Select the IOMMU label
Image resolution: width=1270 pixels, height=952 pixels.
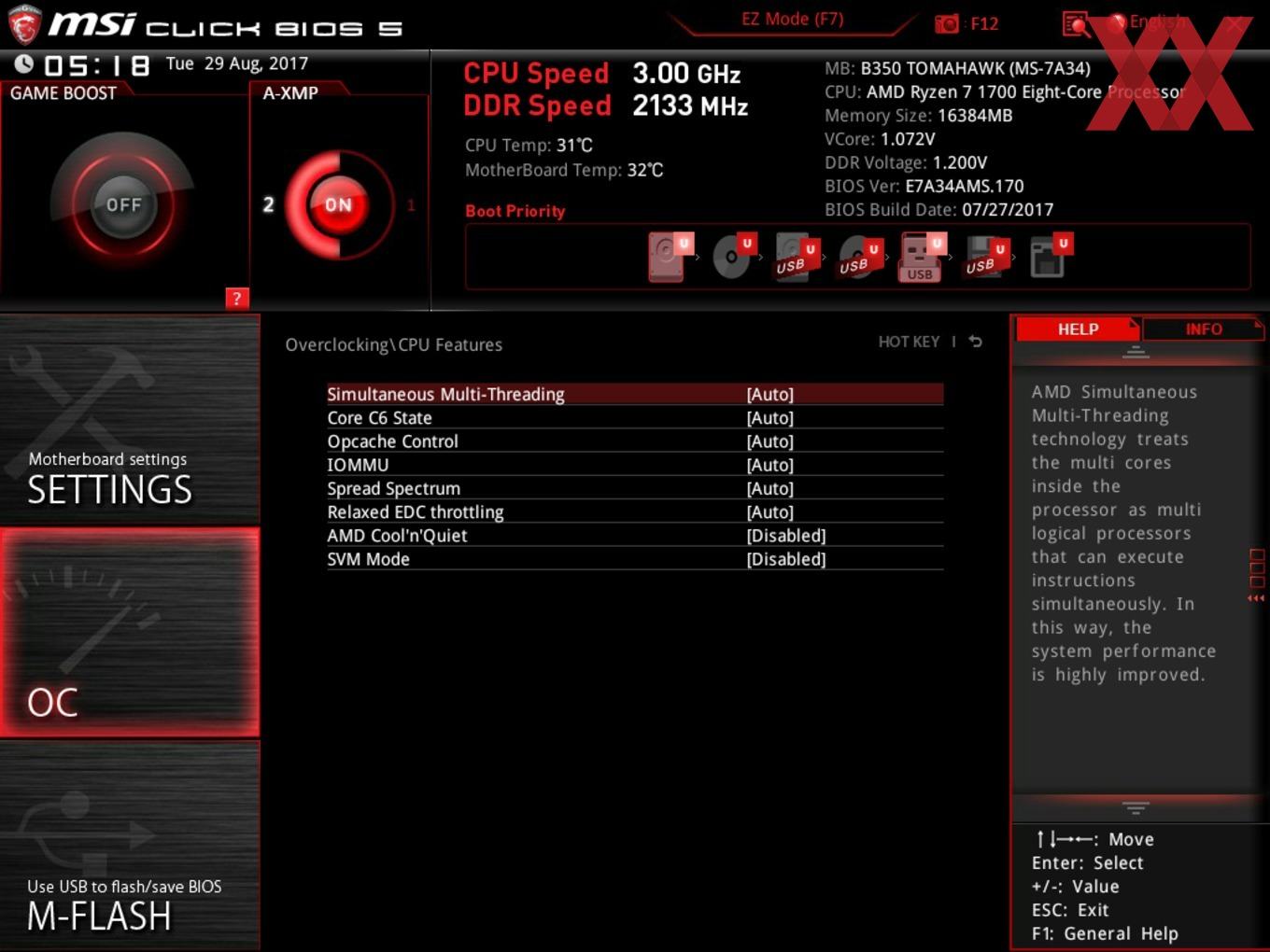tap(358, 465)
